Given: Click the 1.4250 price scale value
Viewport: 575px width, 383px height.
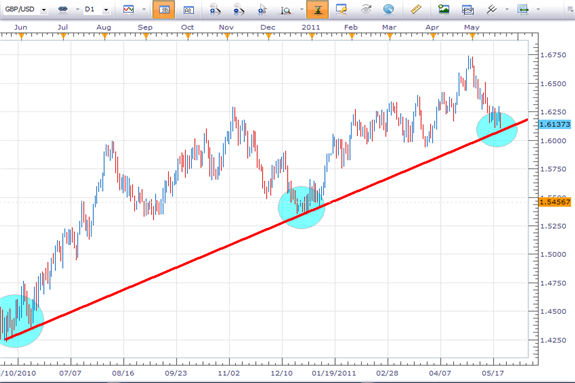Looking at the screenshot, I should coord(553,340).
